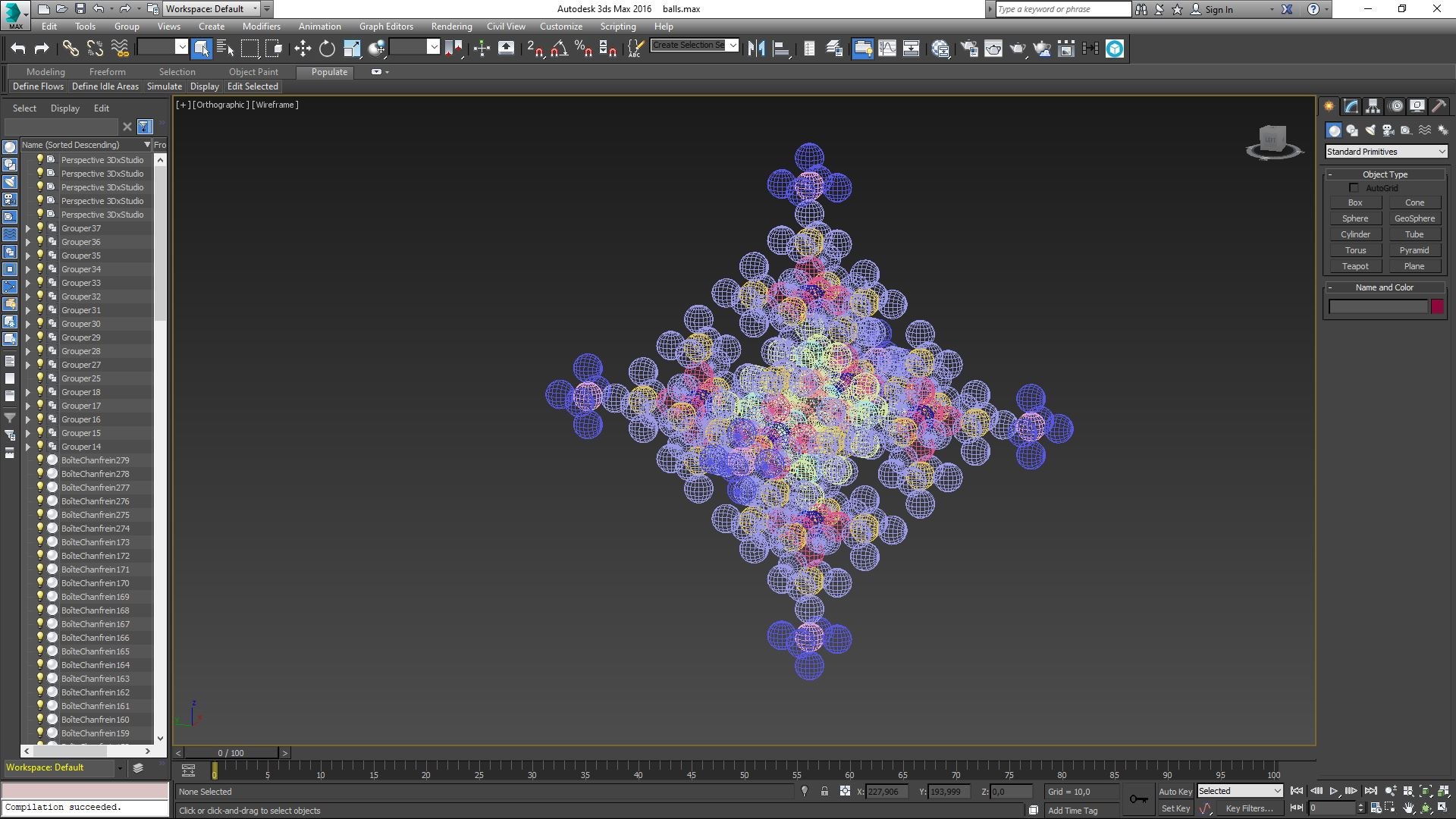Toggle Auto Key animation mode

(x=1175, y=791)
